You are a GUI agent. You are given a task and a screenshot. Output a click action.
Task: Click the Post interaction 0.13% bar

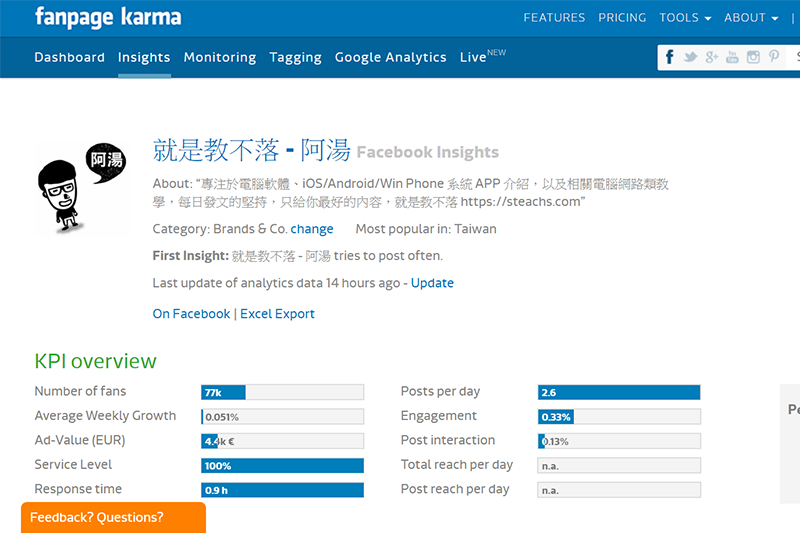coord(619,441)
